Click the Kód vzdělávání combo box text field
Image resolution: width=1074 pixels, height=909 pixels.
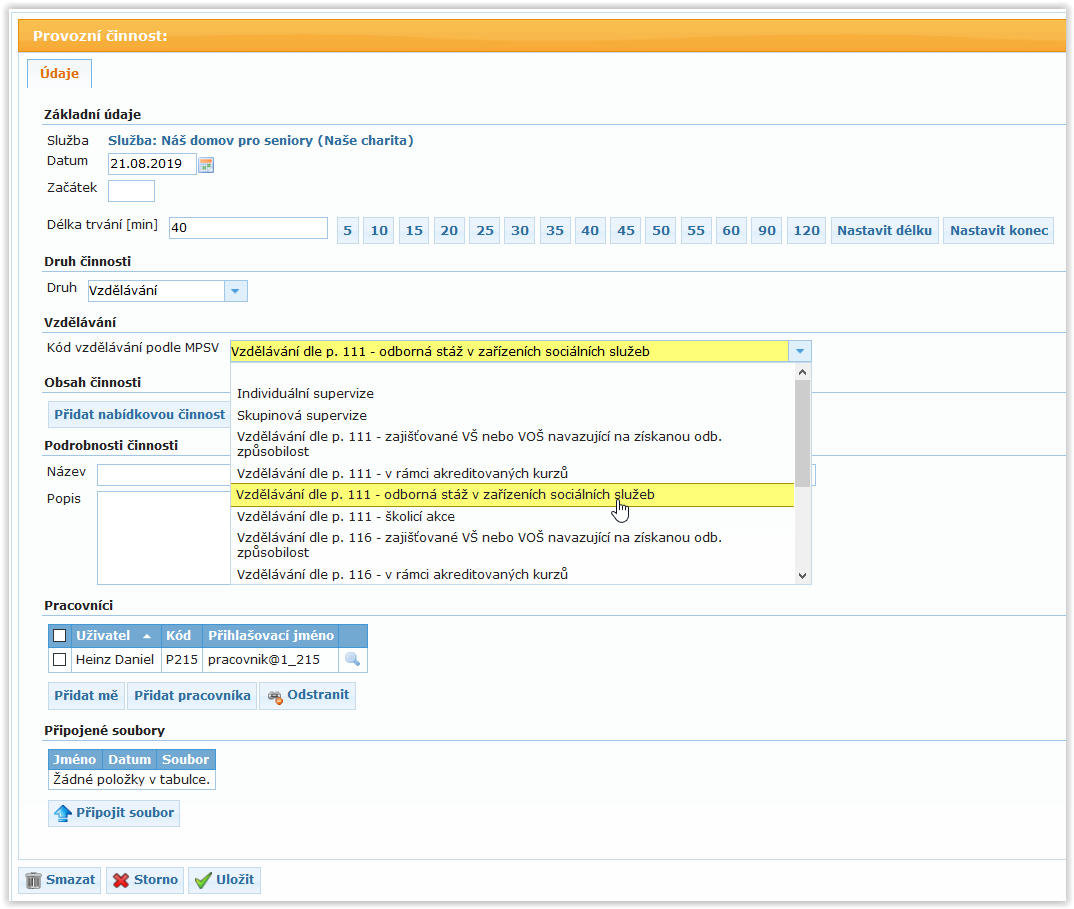[509, 351]
